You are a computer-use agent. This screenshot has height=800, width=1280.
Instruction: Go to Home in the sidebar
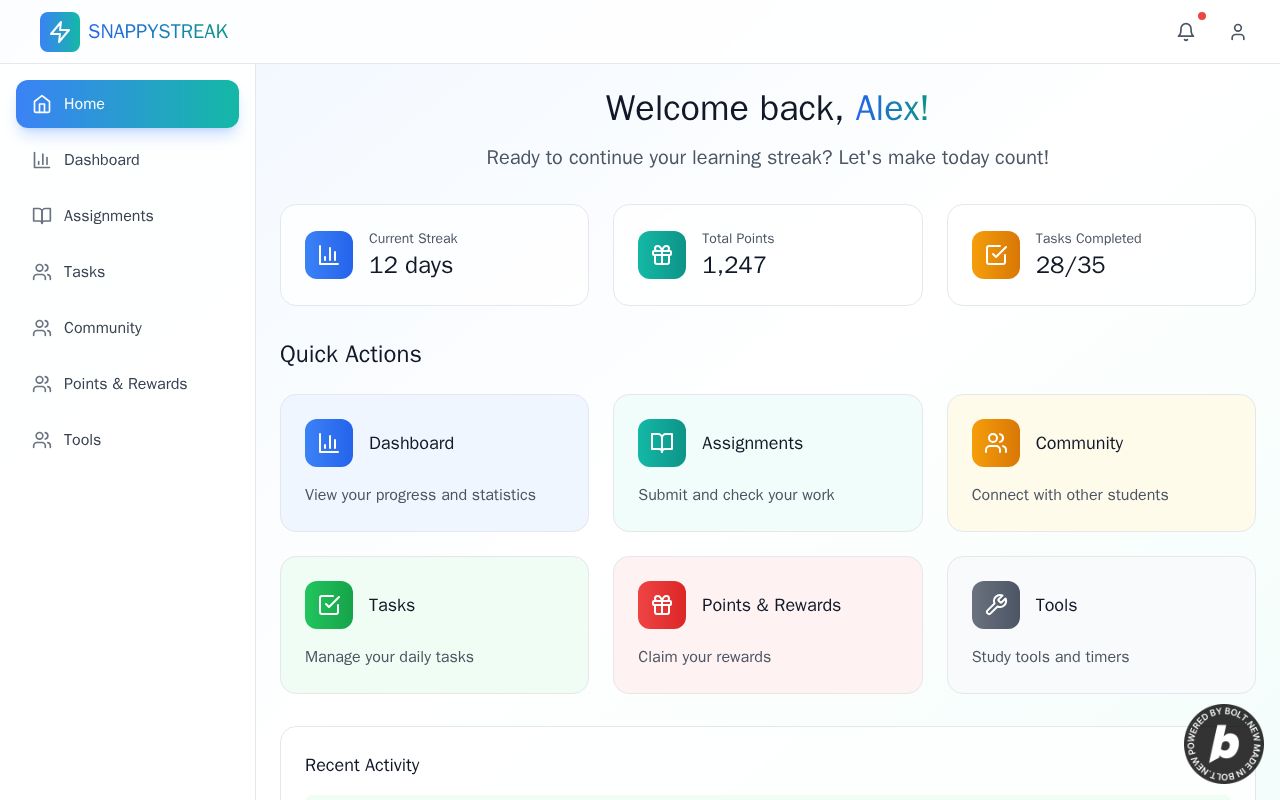(127, 104)
